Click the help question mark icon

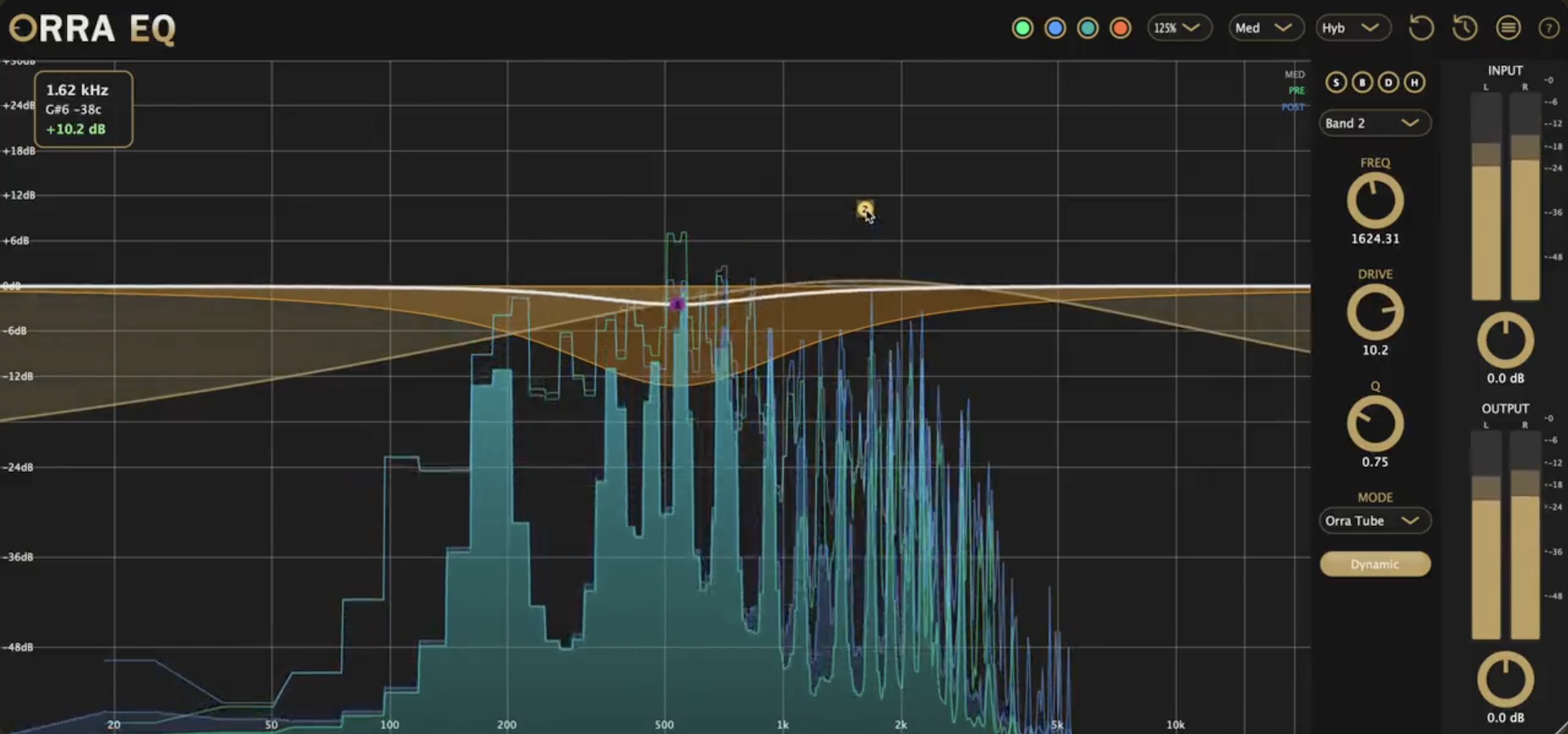pyautogui.click(x=1548, y=29)
